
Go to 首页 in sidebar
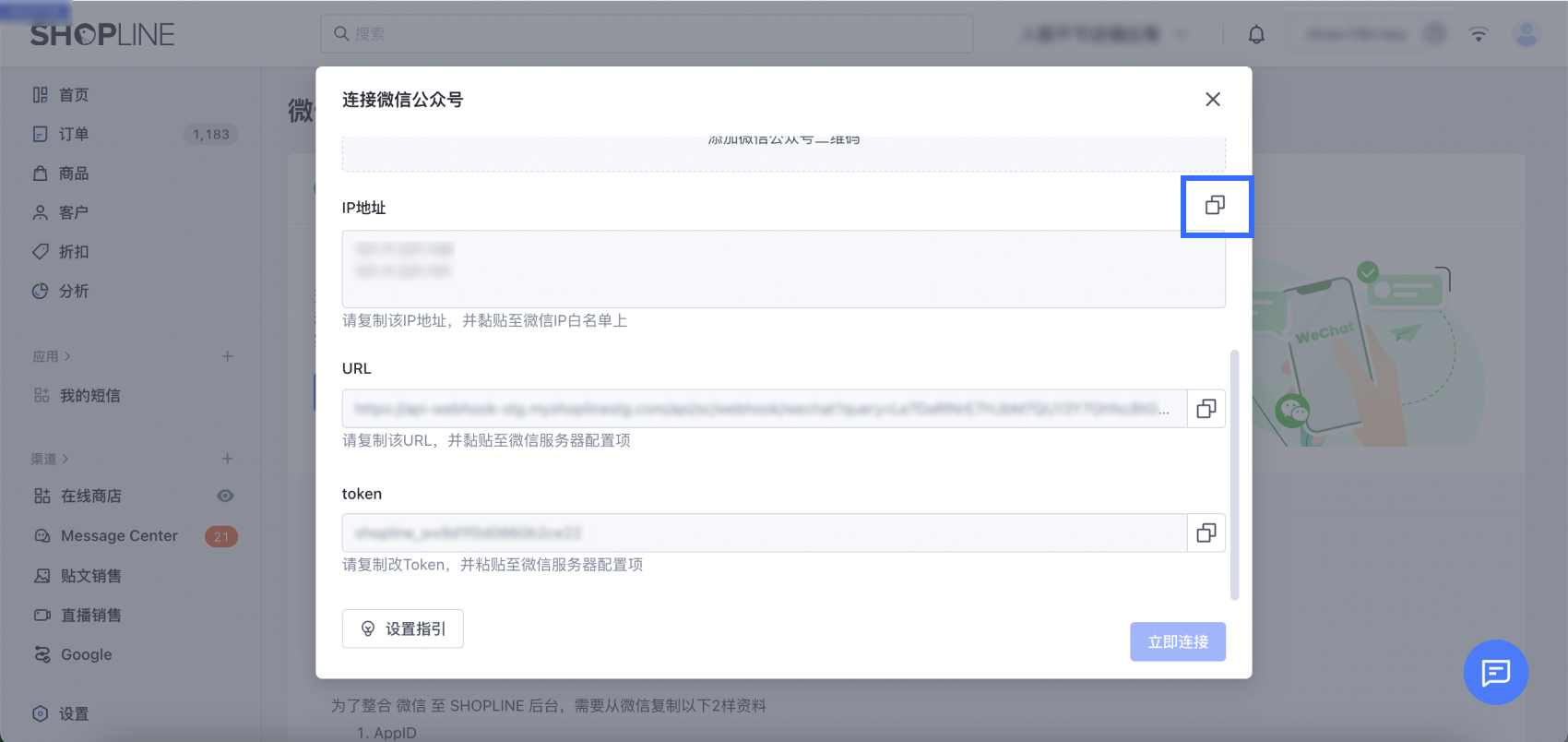tap(74, 95)
